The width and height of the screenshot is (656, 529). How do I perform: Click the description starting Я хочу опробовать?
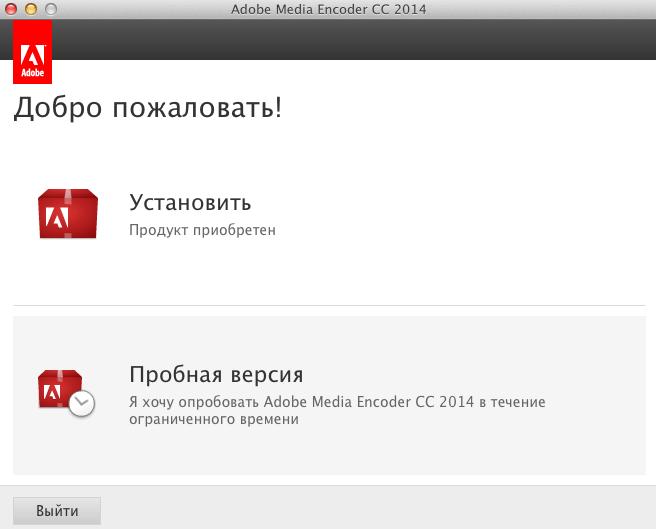click(x=337, y=410)
